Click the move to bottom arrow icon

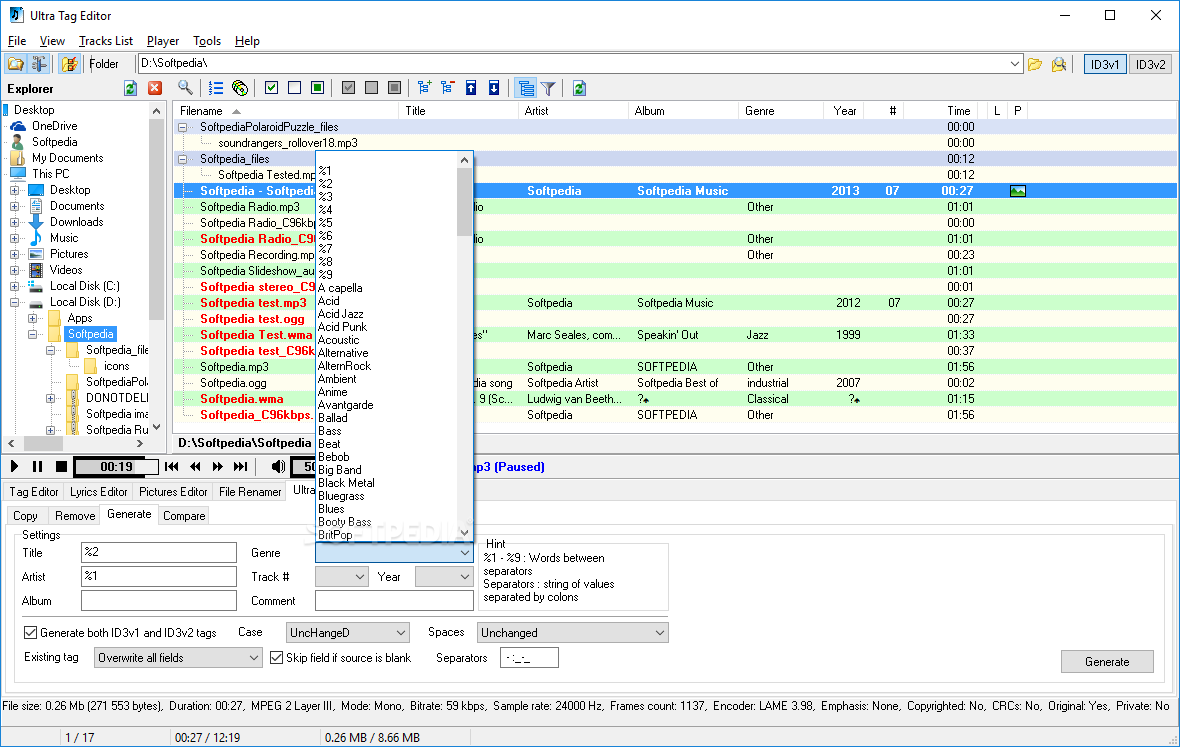click(494, 88)
